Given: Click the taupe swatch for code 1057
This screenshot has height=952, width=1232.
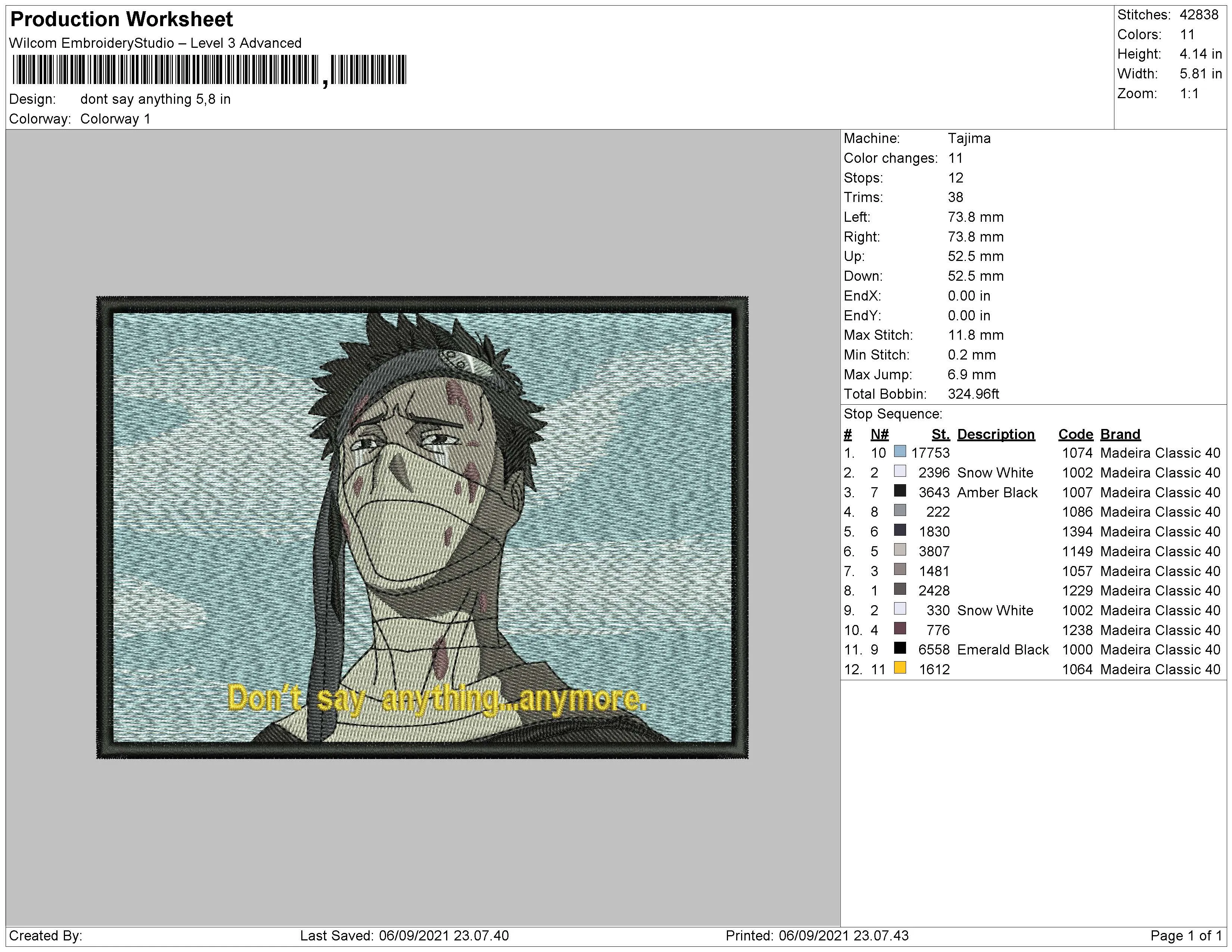Looking at the screenshot, I should pos(900,570).
